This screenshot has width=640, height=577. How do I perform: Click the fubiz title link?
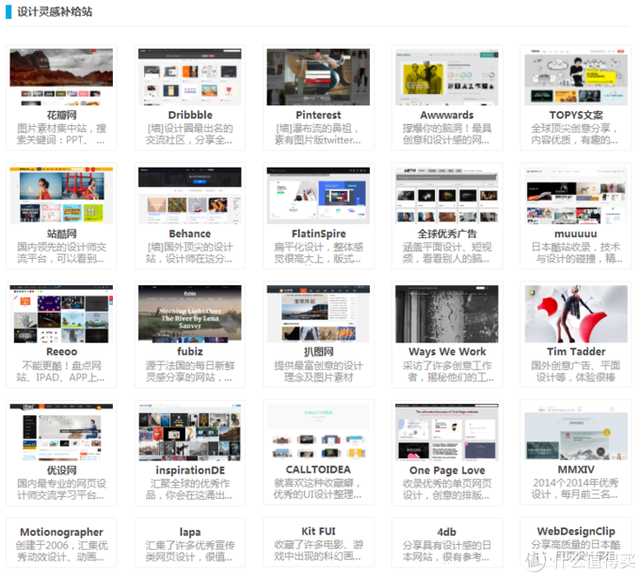(190, 352)
